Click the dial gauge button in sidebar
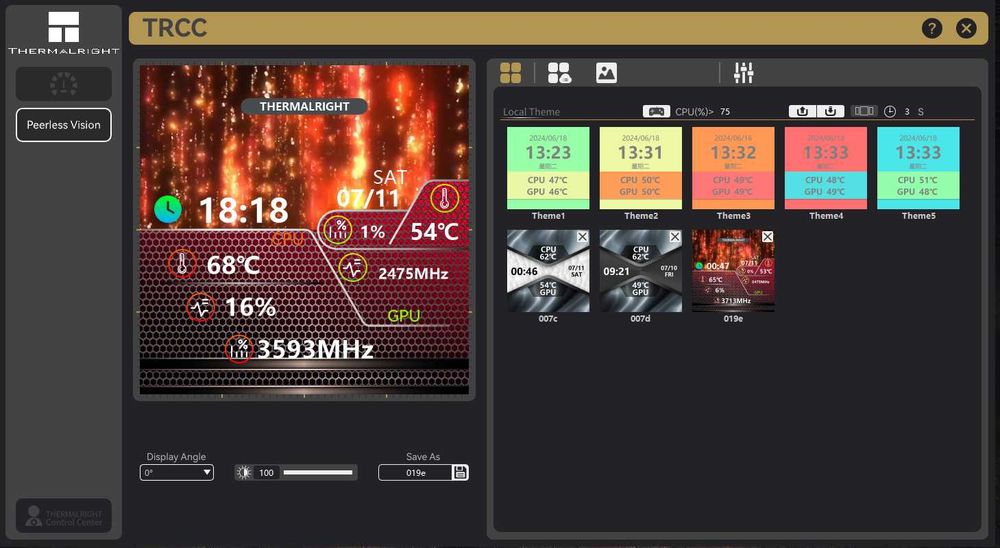Image resolution: width=1000 pixels, height=548 pixels. coord(64,84)
